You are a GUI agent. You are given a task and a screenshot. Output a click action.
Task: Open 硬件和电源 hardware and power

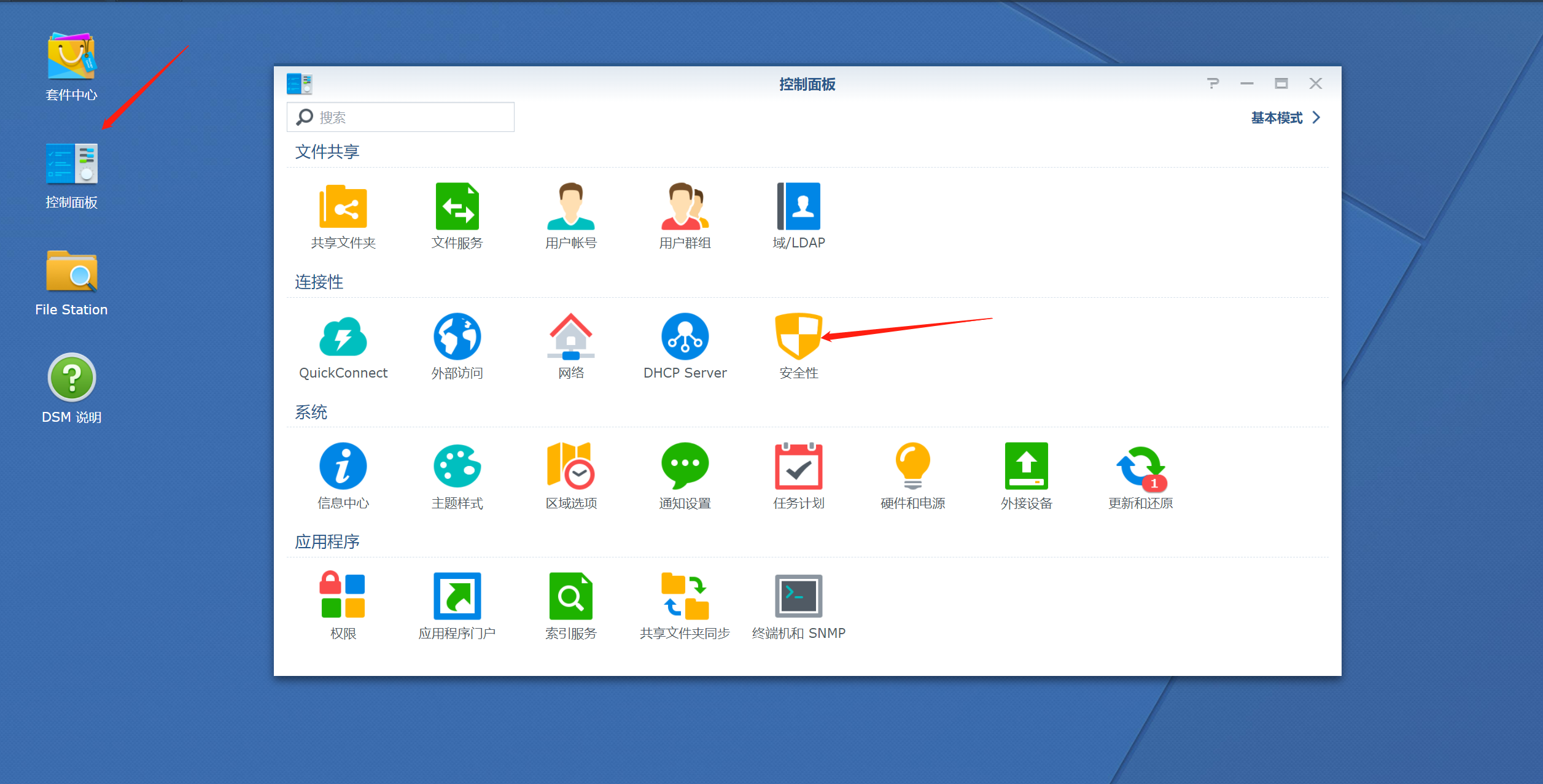click(912, 467)
